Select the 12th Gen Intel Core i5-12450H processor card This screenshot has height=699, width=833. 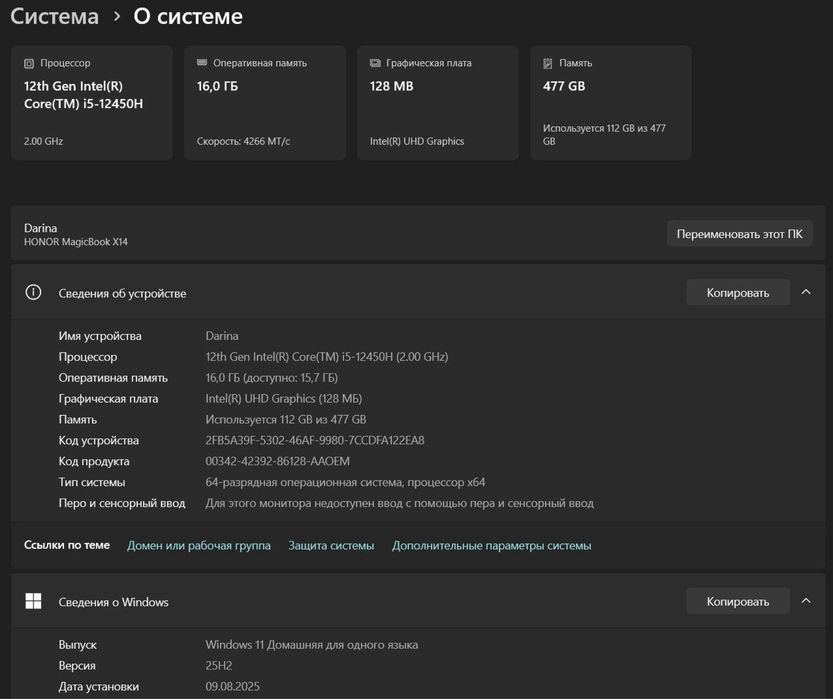[92, 103]
